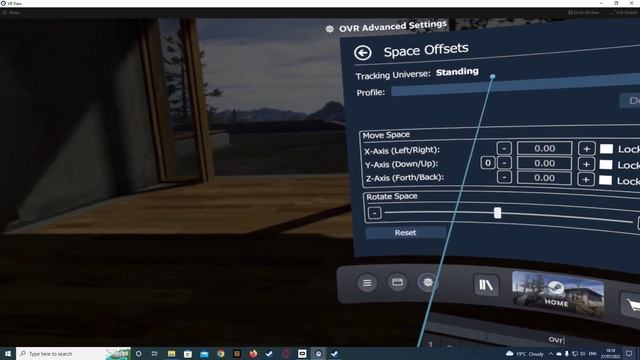This screenshot has height=360, width=640.
Task: Edit the X-Axis offset value field
Action: (x=544, y=148)
